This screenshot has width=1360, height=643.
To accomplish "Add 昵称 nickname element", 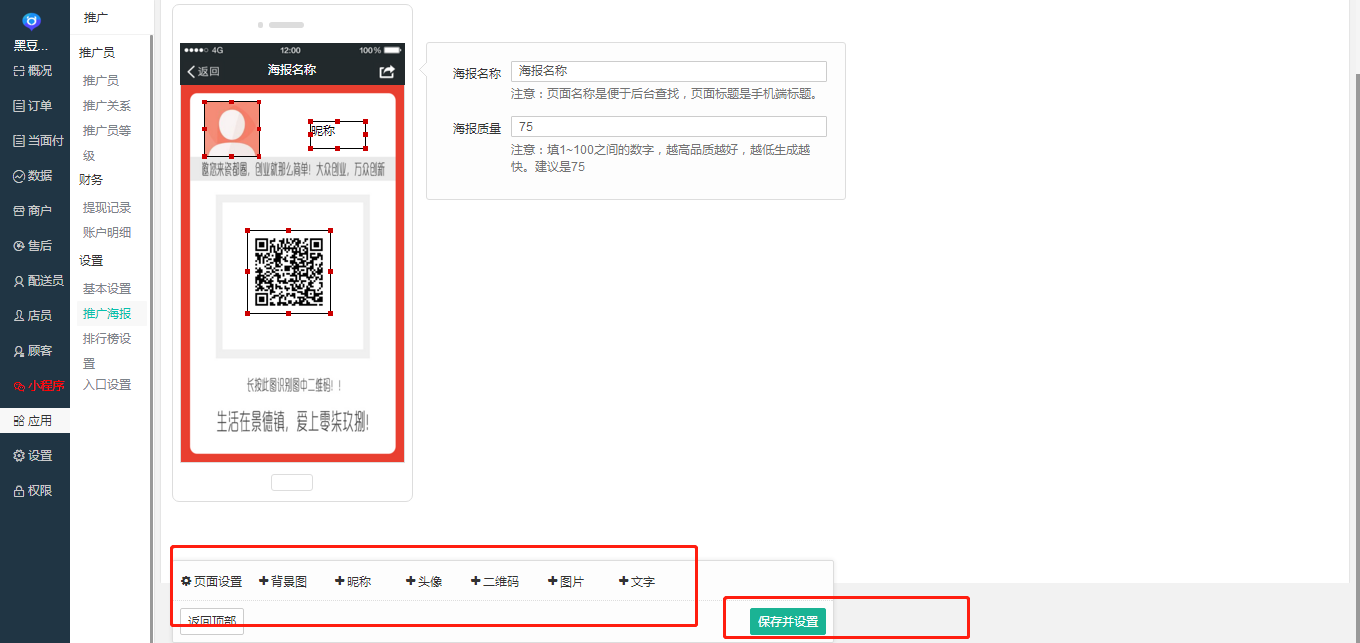I will (353, 581).
